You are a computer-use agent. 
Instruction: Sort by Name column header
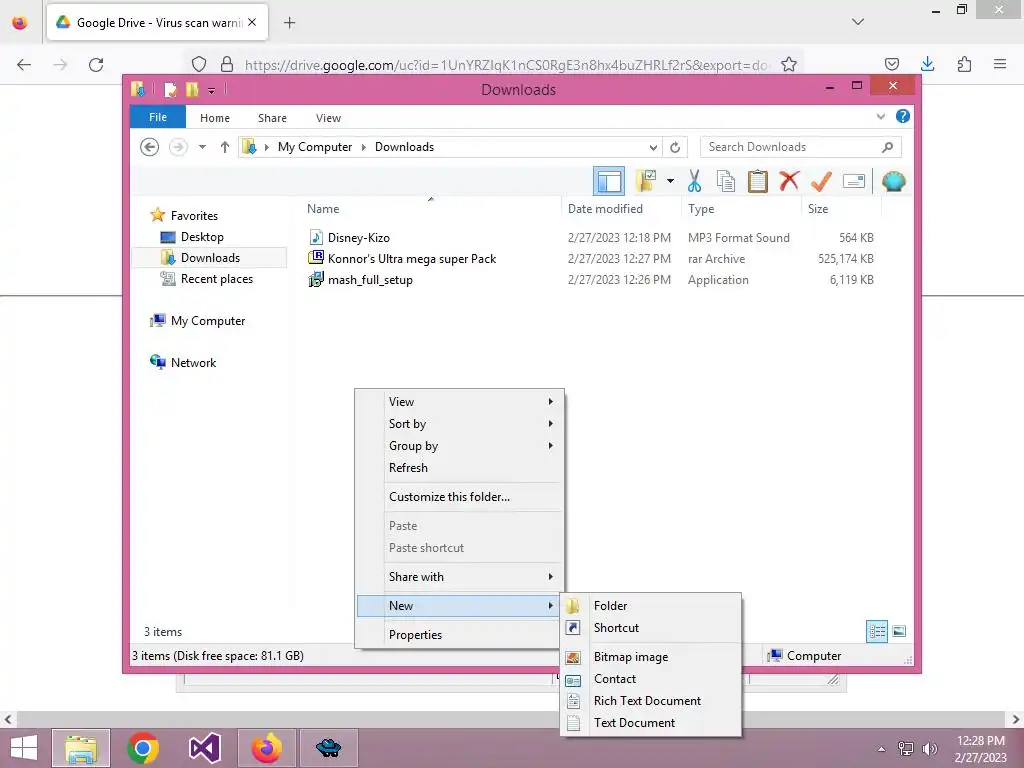[x=323, y=208]
